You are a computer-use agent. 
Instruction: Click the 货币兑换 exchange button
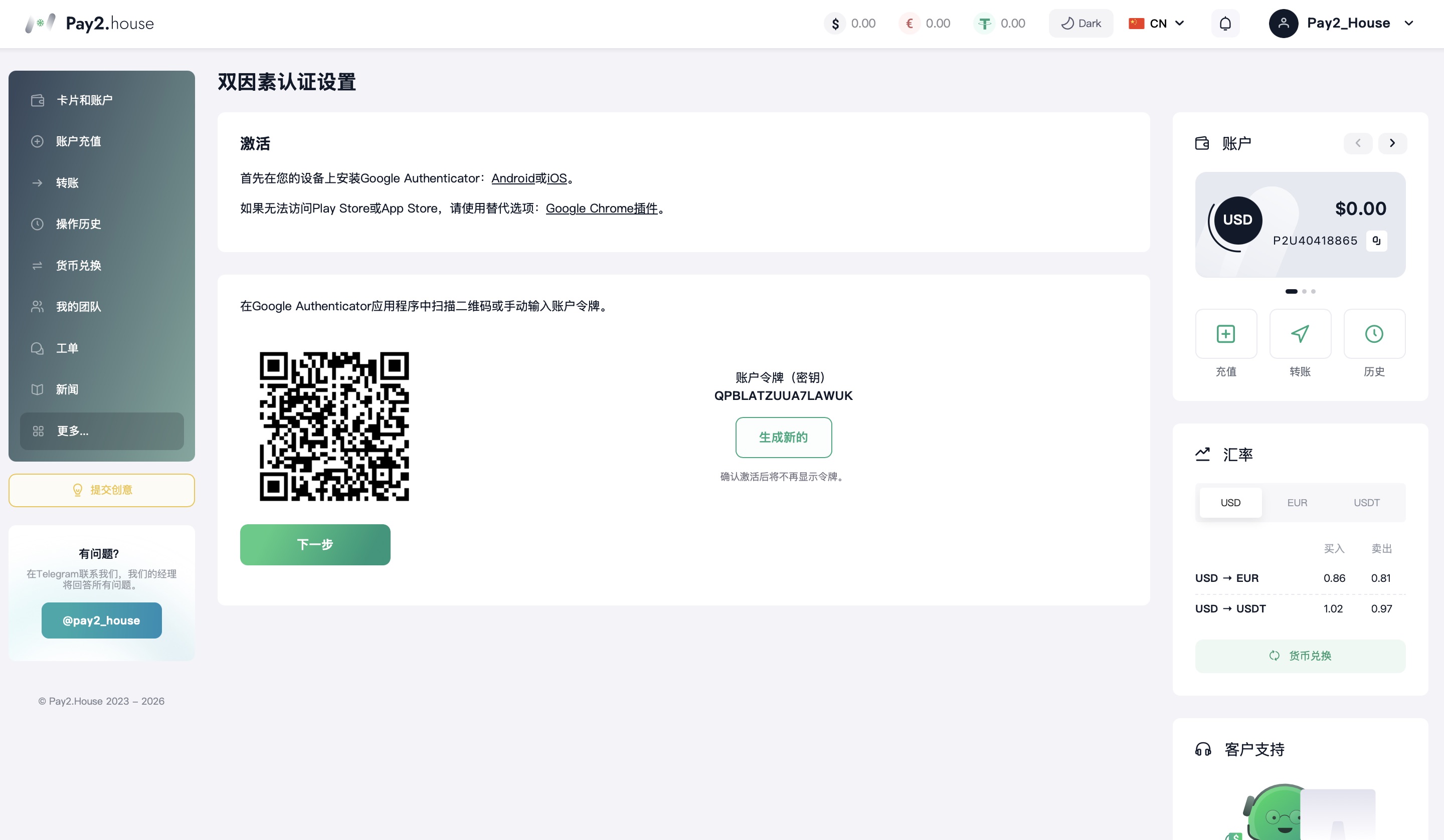pyautogui.click(x=1300, y=656)
